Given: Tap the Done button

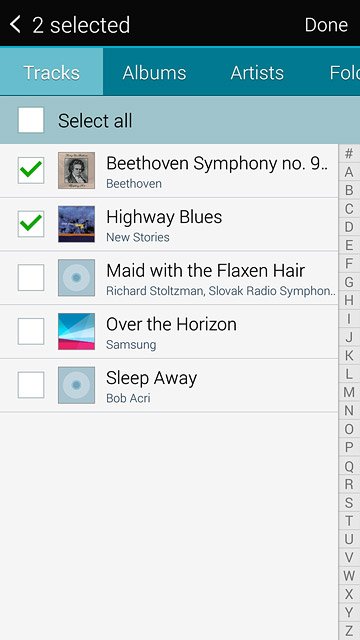Looking at the screenshot, I should click(x=326, y=25).
